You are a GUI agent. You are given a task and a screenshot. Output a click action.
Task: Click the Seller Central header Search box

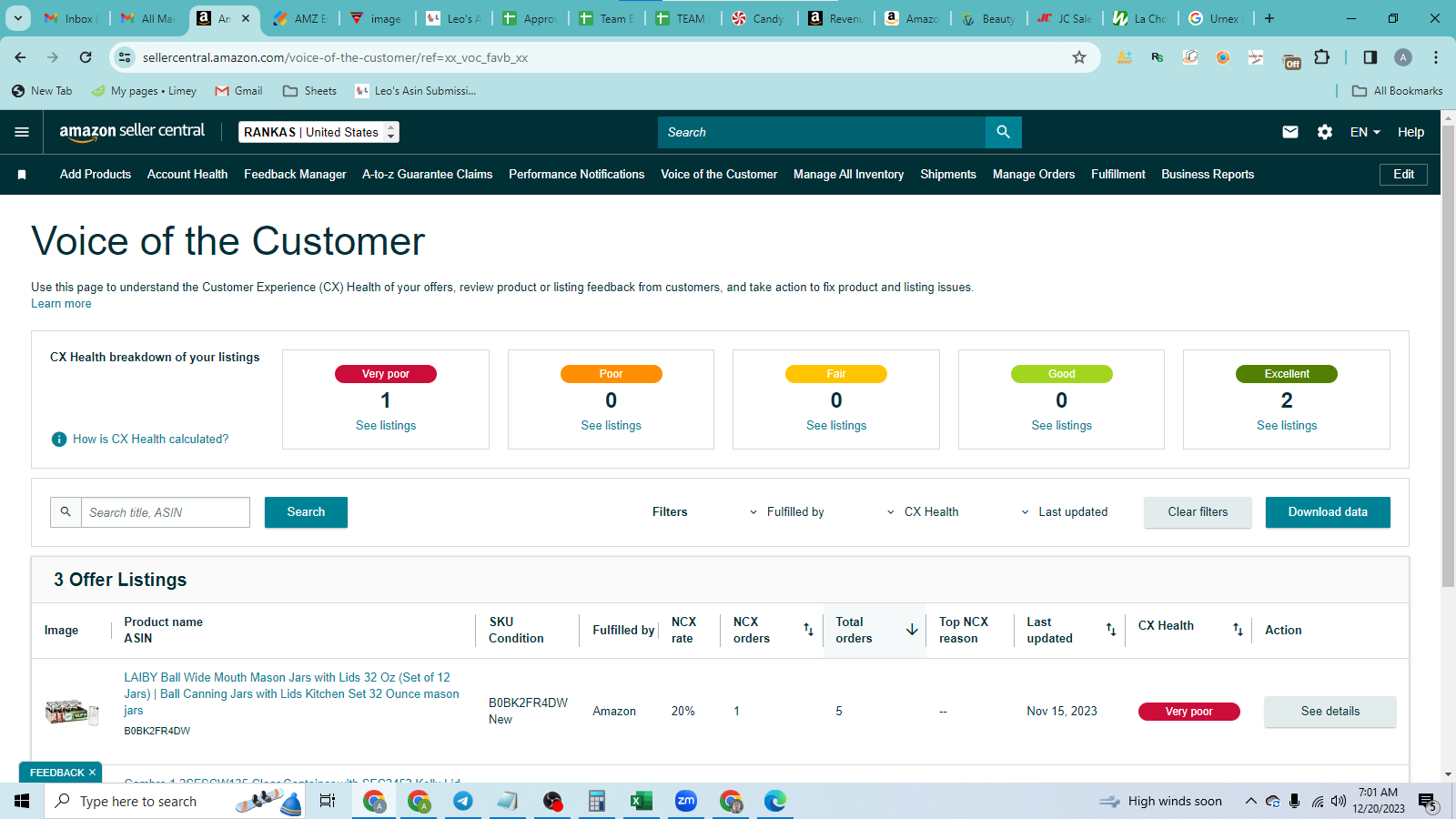tap(822, 132)
